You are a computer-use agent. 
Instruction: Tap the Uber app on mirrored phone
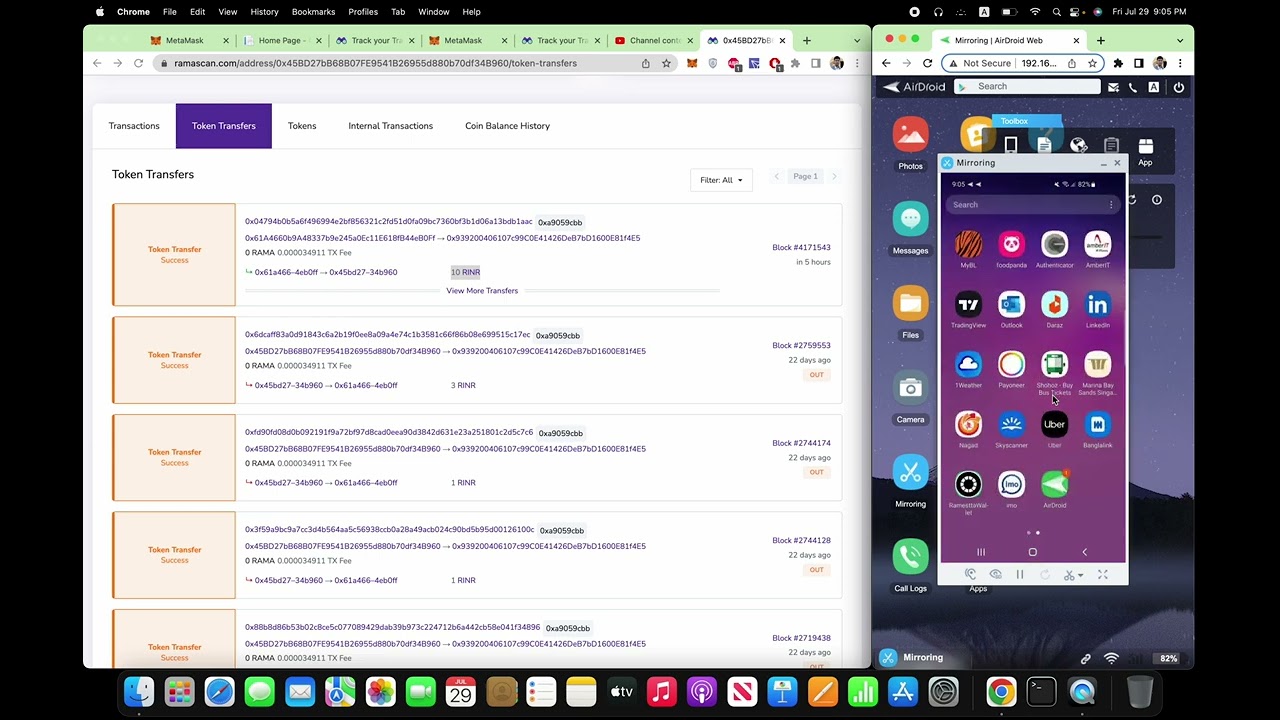[1054, 425]
